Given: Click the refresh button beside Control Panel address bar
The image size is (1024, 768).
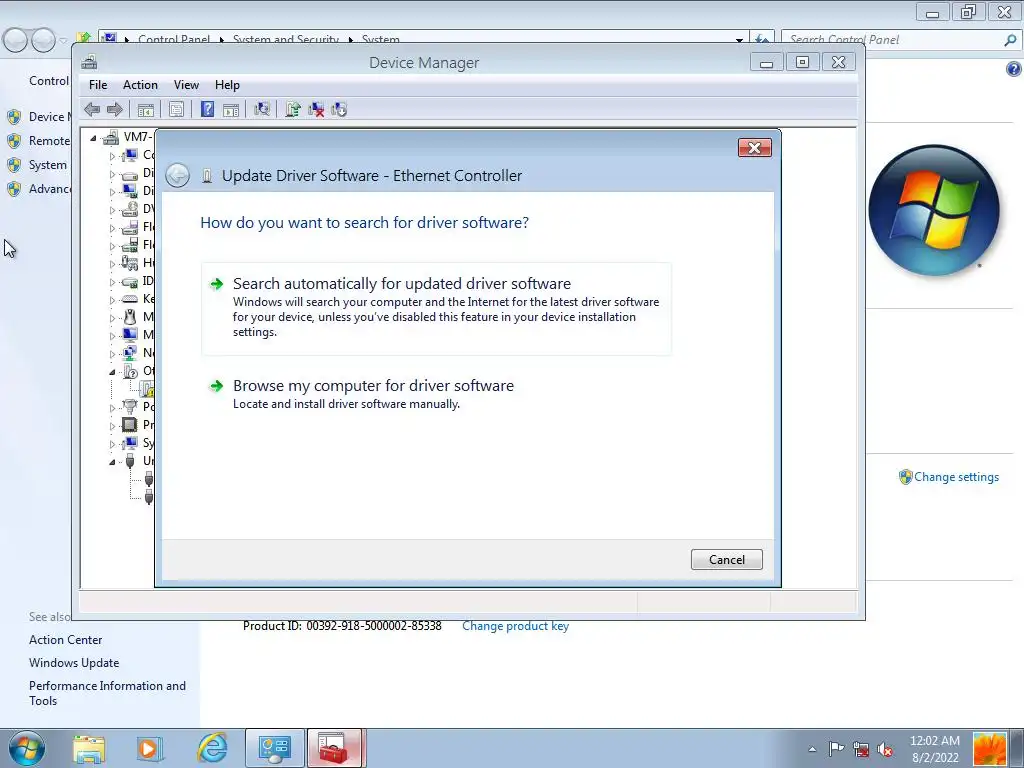Looking at the screenshot, I should pyautogui.click(x=761, y=39).
